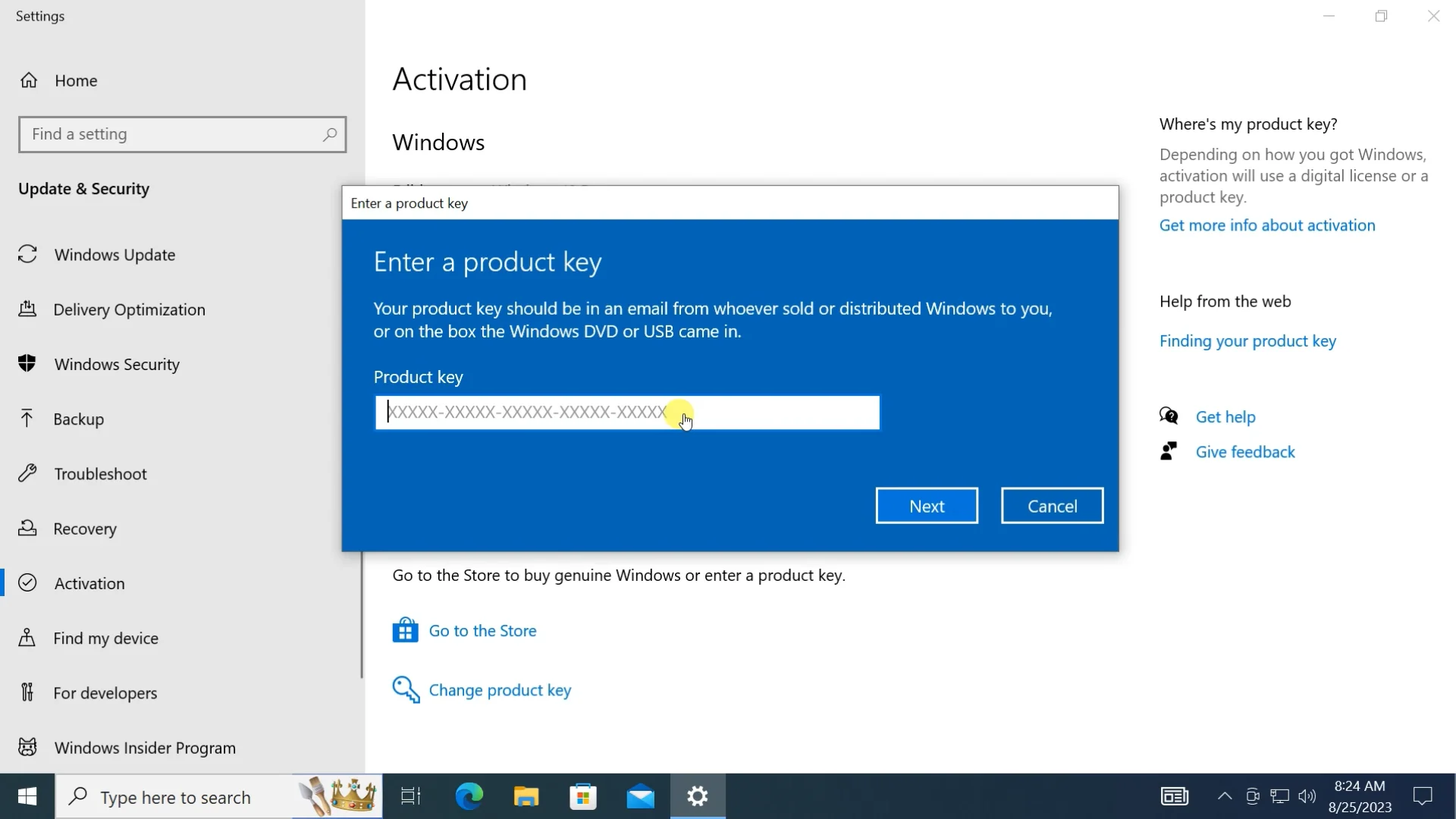Open Recovery settings
1456x819 pixels.
pyautogui.click(x=85, y=529)
